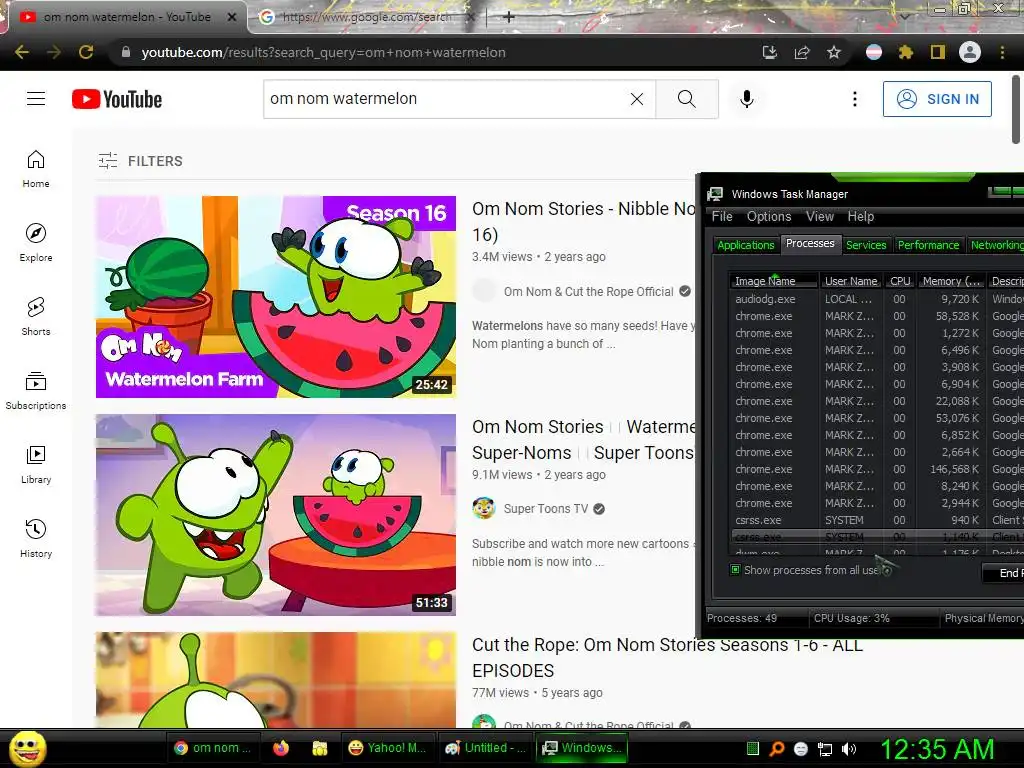The image size is (1024, 768).
Task: Open the Home sidebar icon
Action: pyautogui.click(x=36, y=168)
